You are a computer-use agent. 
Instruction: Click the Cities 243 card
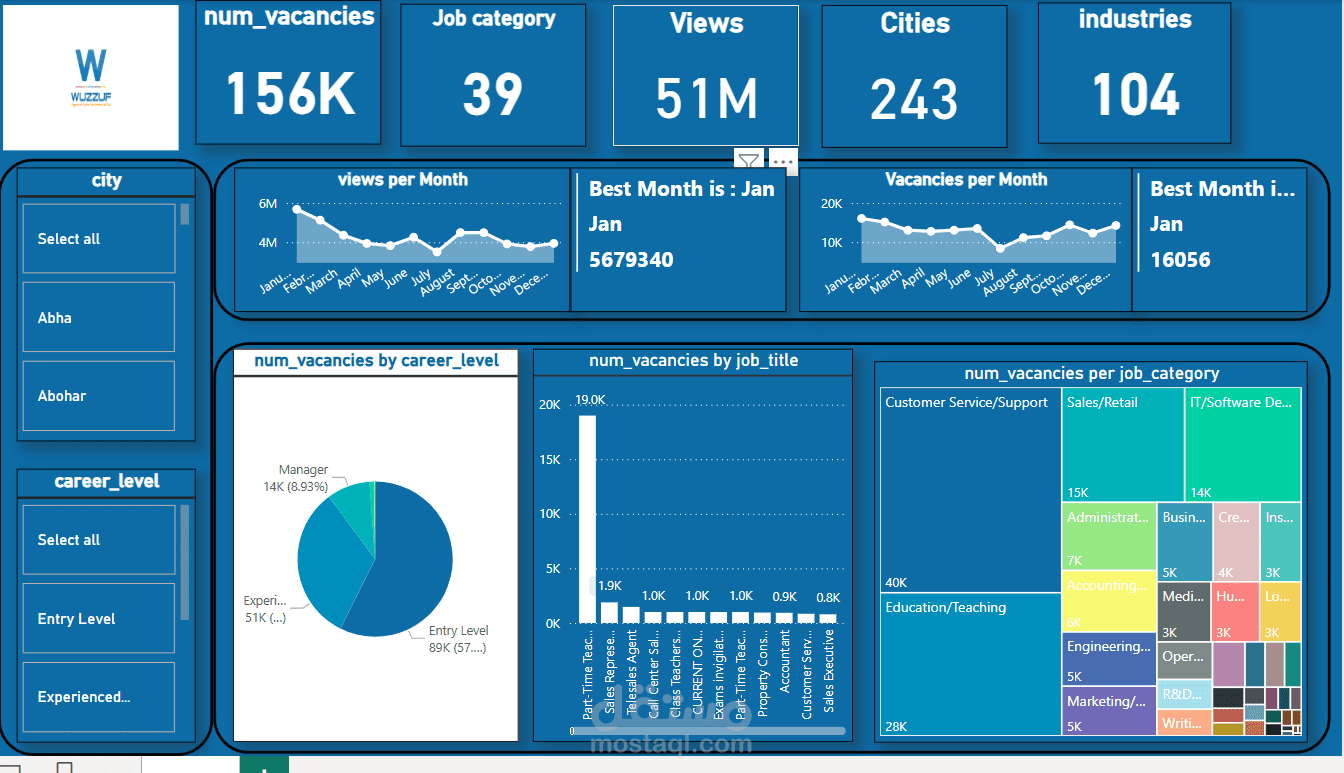pyautogui.click(x=914, y=75)
